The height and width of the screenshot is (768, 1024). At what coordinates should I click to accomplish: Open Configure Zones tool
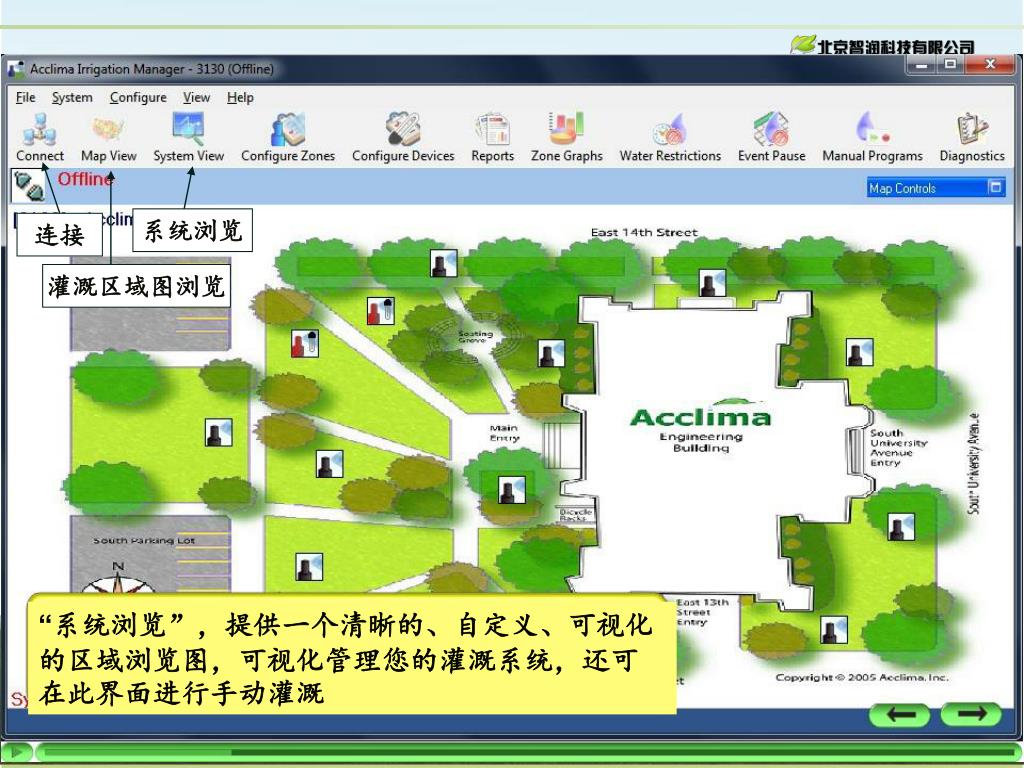(288, 137)
